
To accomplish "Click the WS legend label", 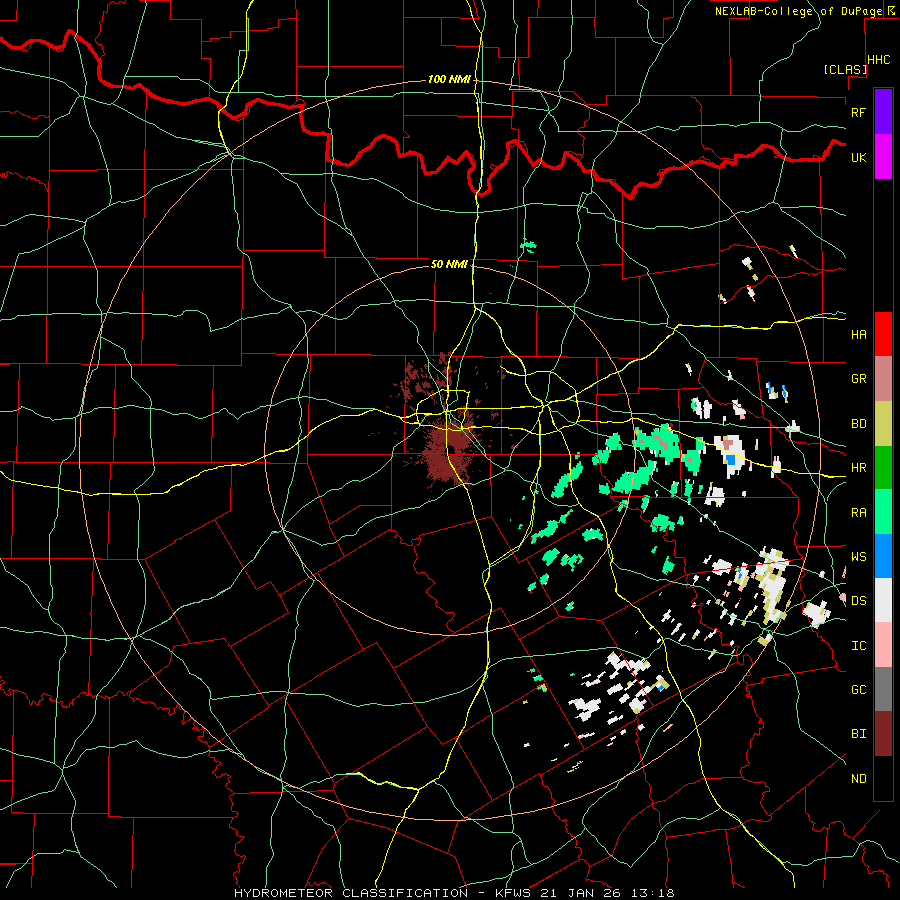I will coord(858,557).
